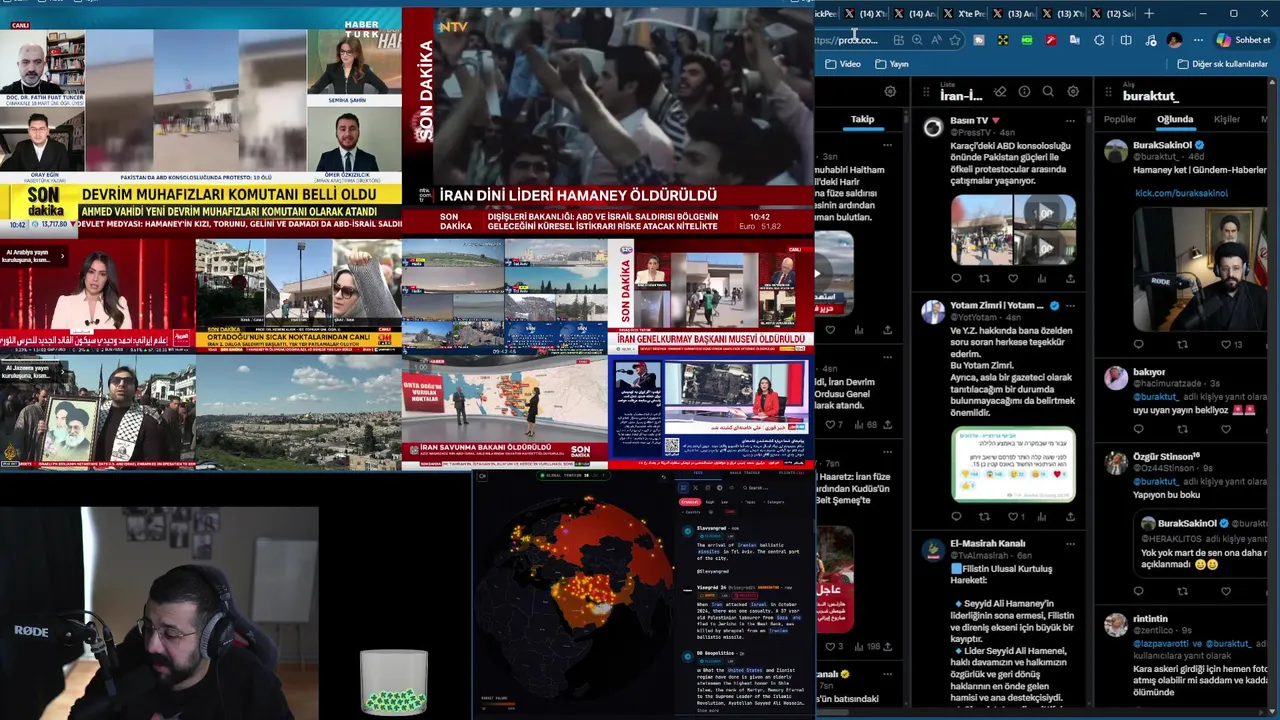This screenshot has width=1280, height=720.
Task: Repost the Basın TV Karachi post
Action: click(x=984, y=279)
